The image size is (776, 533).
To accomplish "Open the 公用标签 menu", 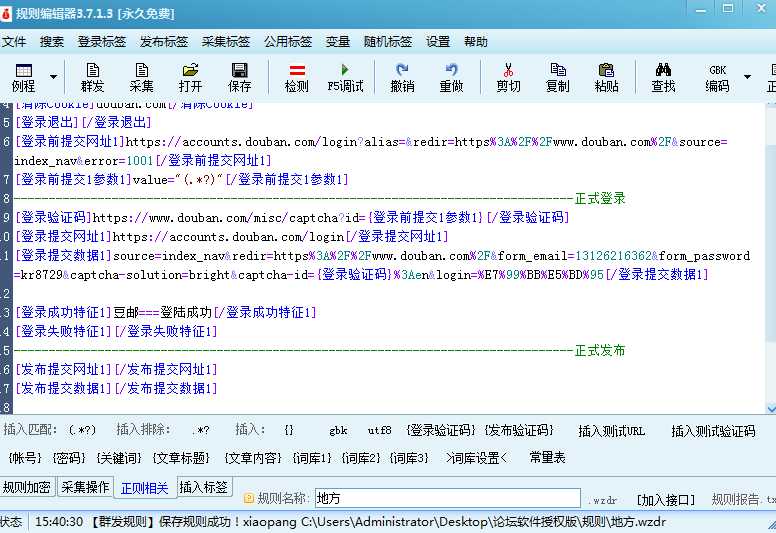I will click(288, 42).
